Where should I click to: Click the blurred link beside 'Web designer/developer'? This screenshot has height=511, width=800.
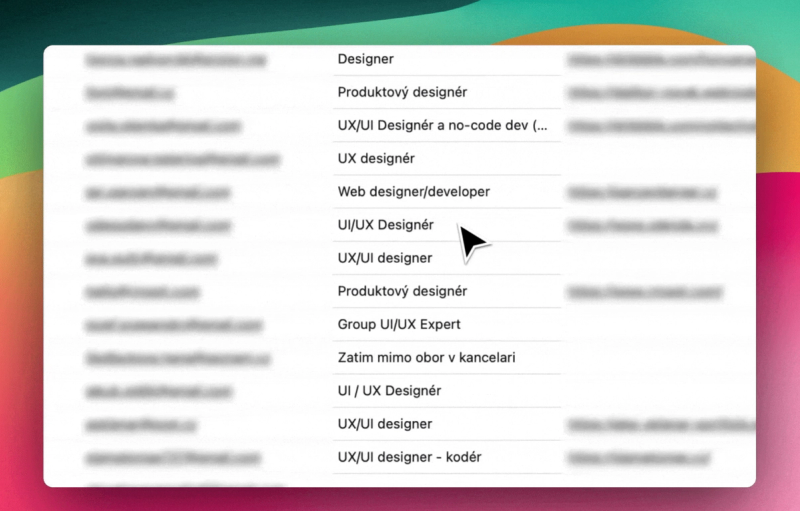[x=642, y=192]
